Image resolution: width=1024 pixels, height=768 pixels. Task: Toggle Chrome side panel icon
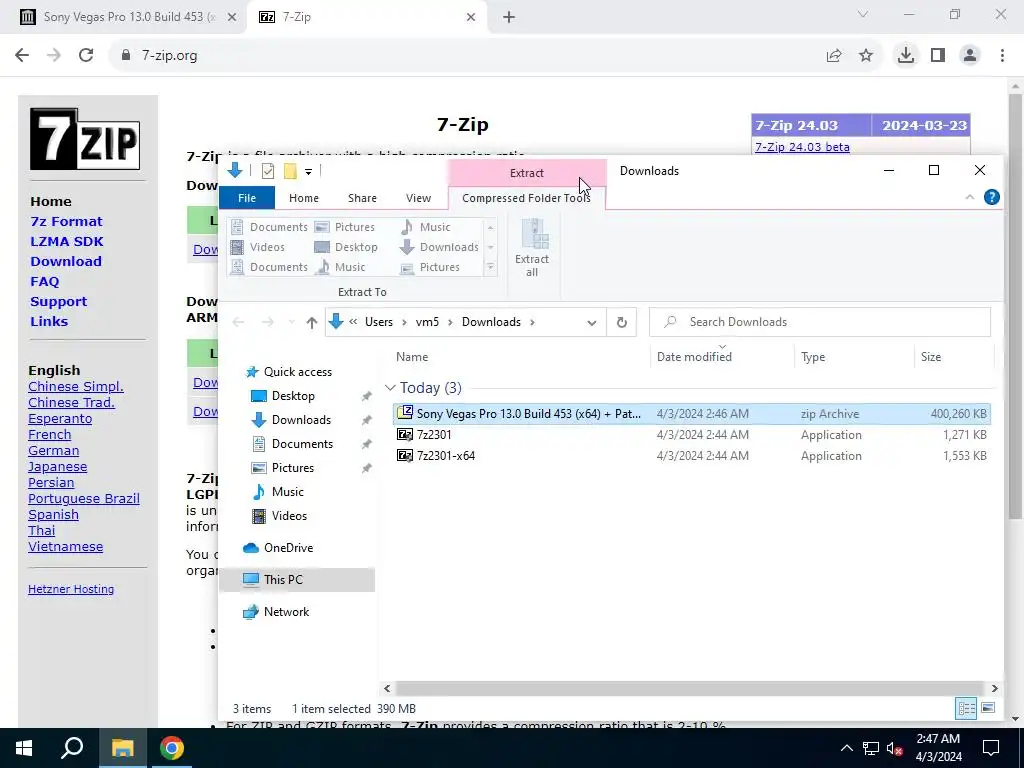938,56
